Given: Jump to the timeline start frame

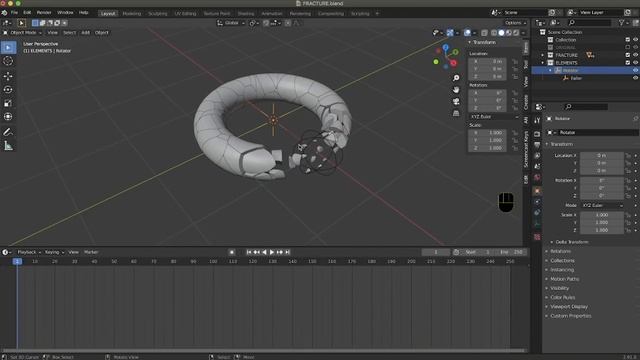Looking at the screenshot, I should pos(249,252).
